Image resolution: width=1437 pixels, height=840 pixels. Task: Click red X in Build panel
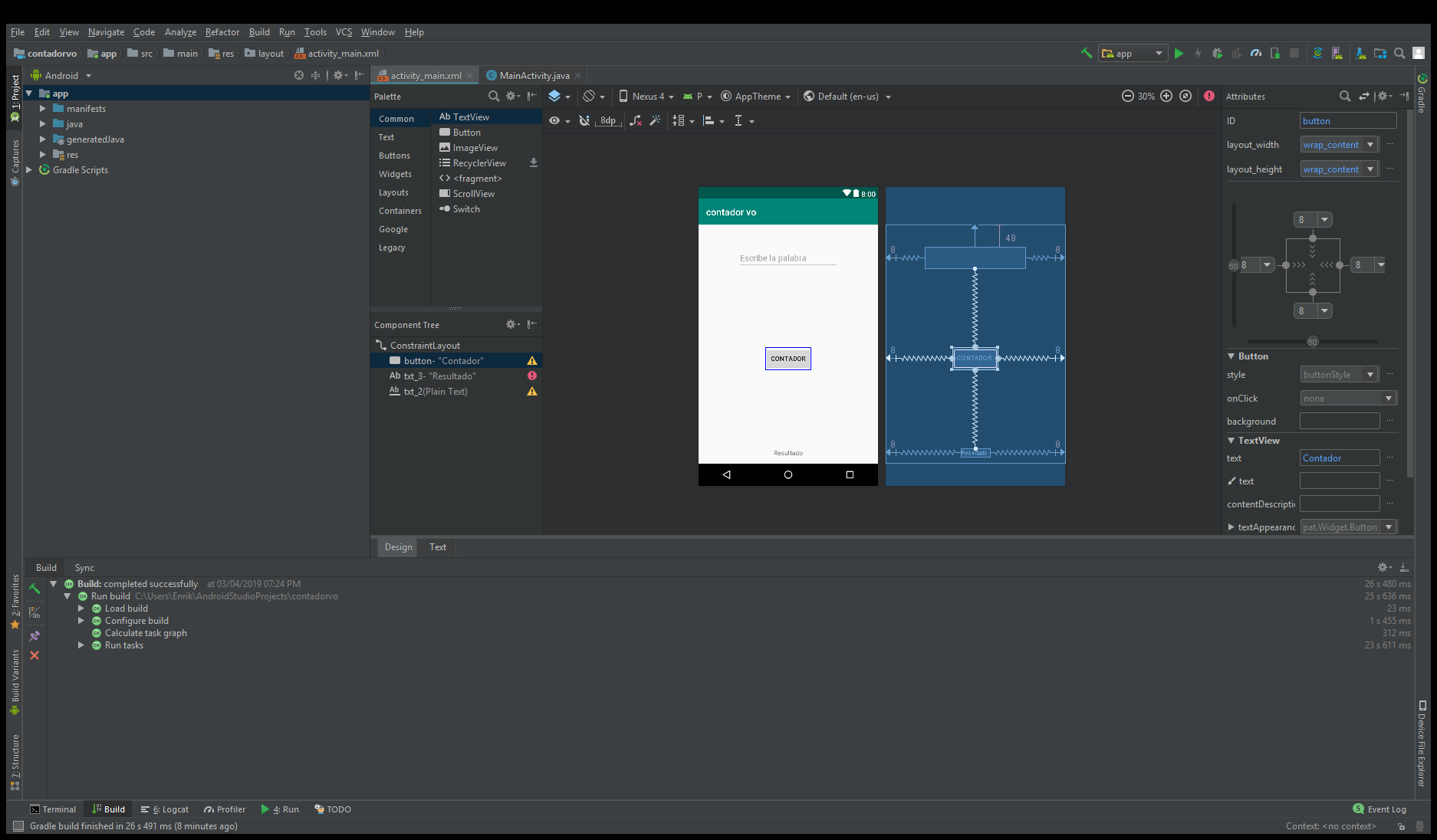(35, 655)
